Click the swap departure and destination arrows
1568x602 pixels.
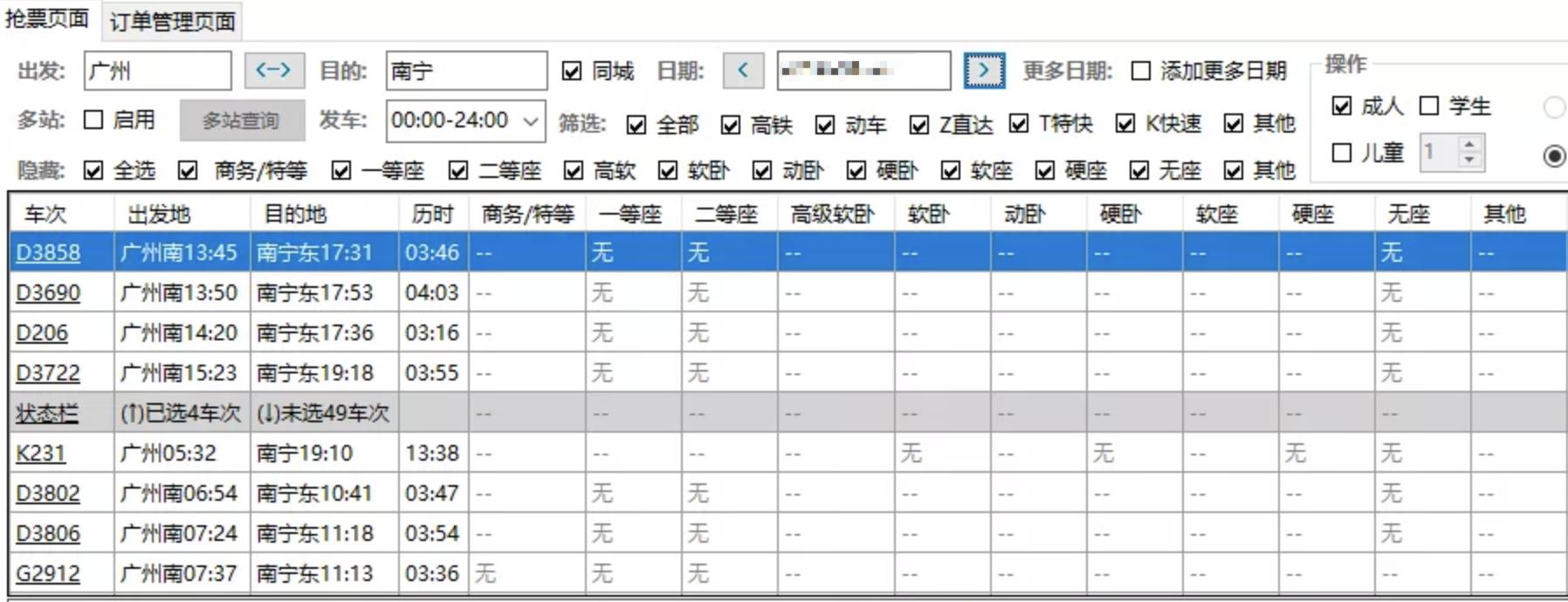274,71
